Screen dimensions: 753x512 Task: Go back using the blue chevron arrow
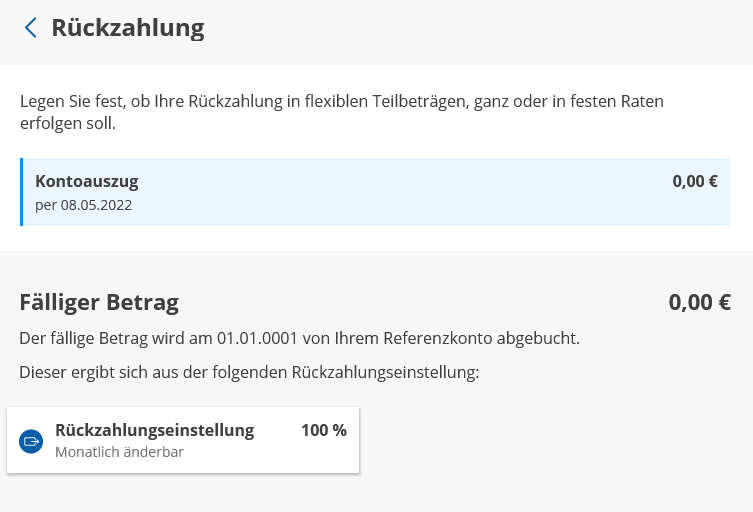[30, 28]
